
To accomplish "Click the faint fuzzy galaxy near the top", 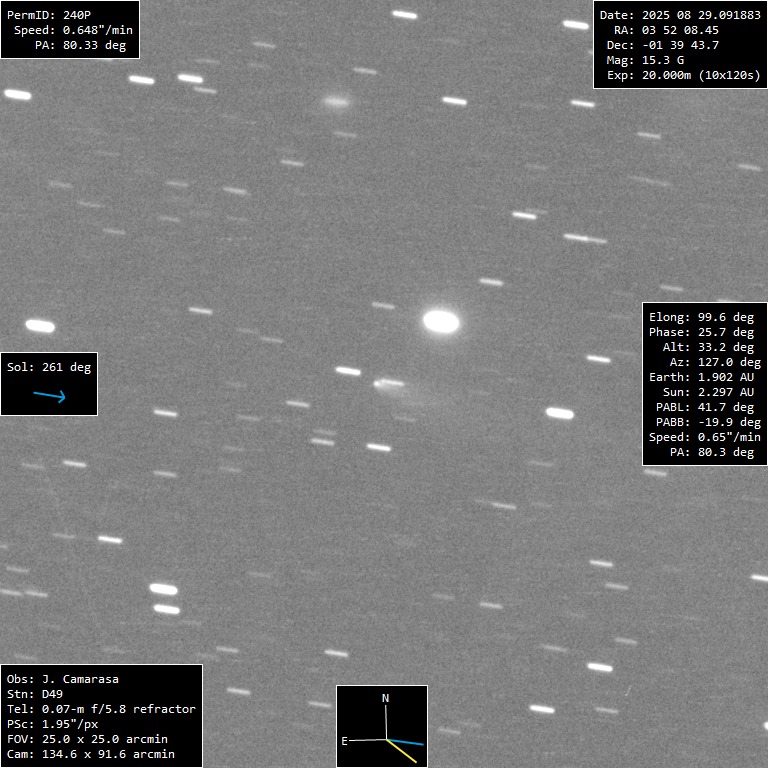I will [x=336, y=101].
